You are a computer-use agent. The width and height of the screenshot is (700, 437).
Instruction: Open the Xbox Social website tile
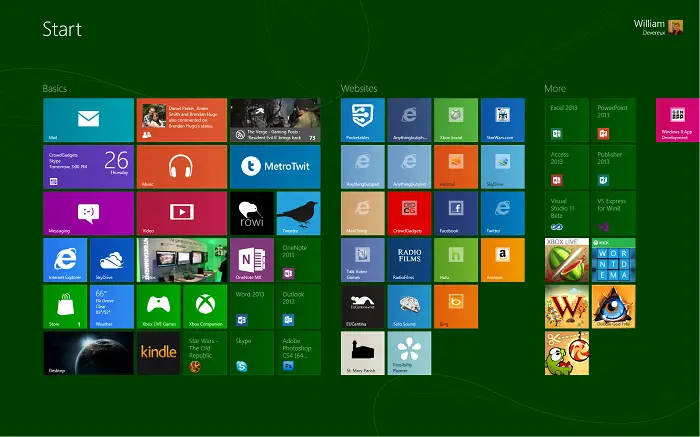pos(456,120)
